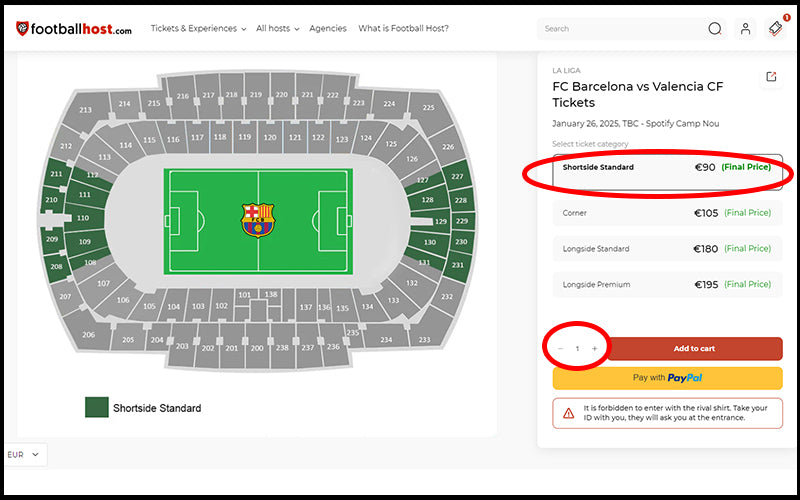800x500 pixels.
Task: Open the EUR currency selector
Action: pyautogui.click(x=25, y=455)
